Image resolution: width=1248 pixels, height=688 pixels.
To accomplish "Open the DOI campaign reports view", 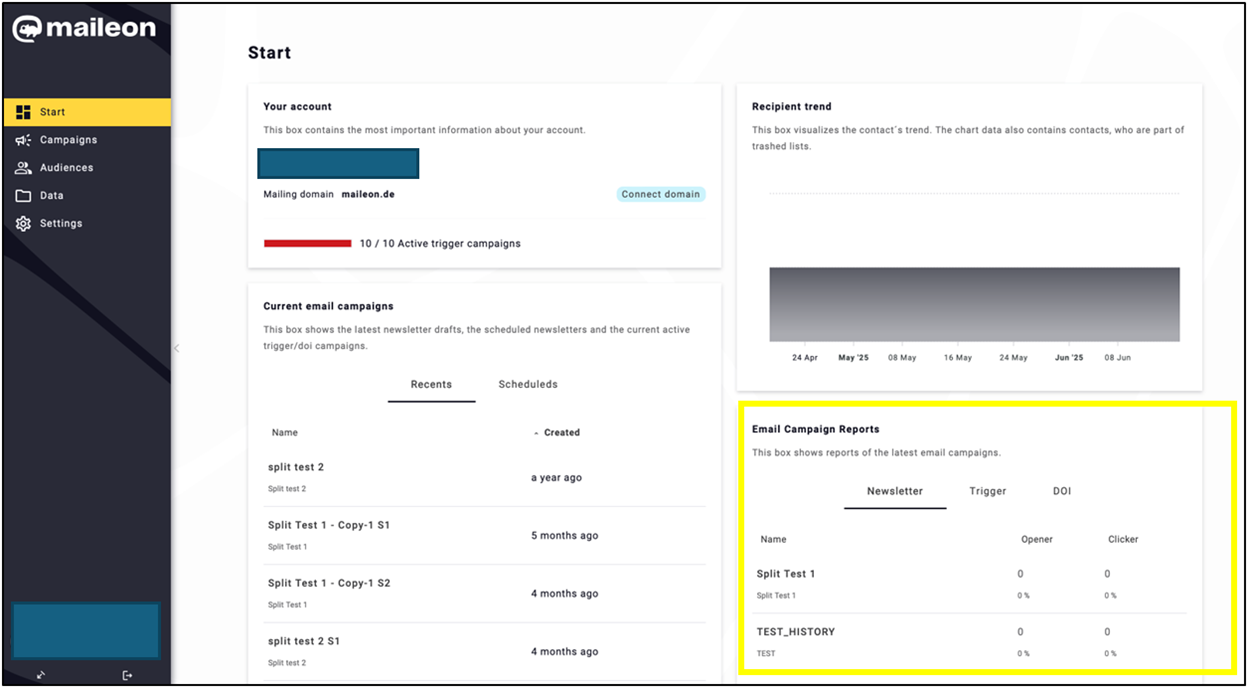I will (x=1061, y=491).
